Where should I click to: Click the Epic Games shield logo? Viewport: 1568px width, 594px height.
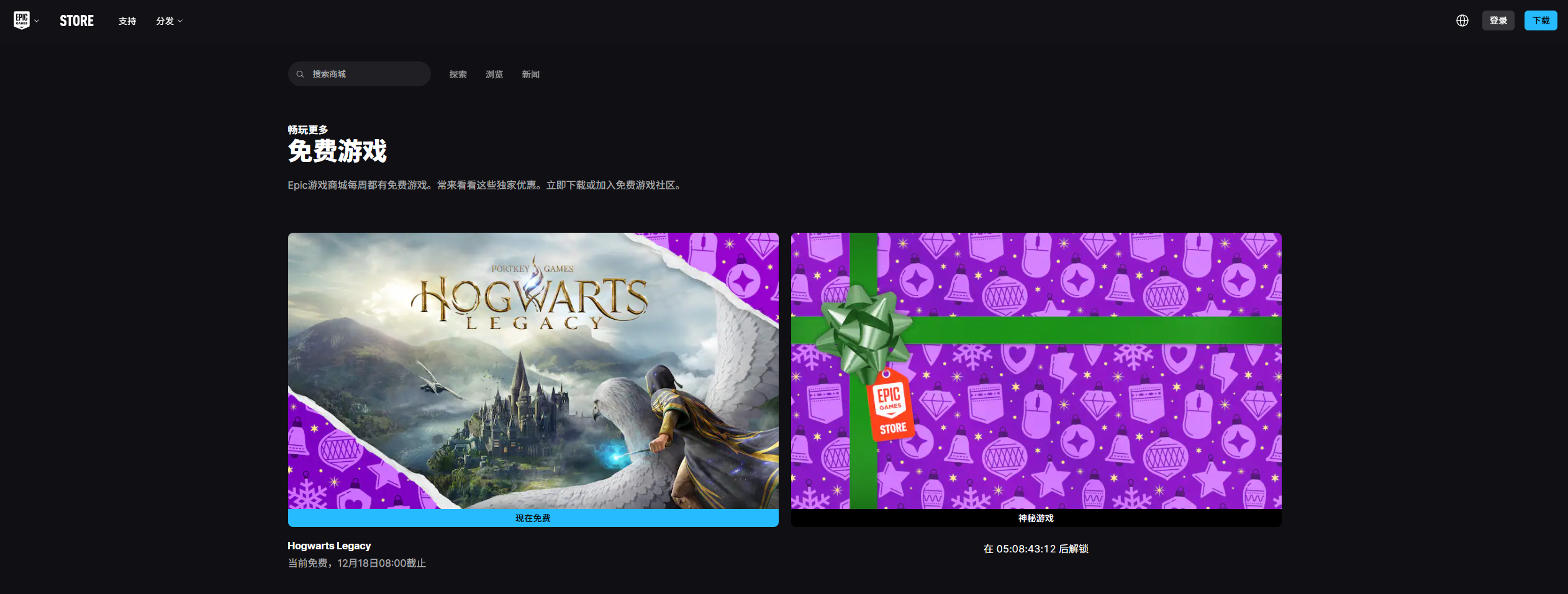coord(22,20)
